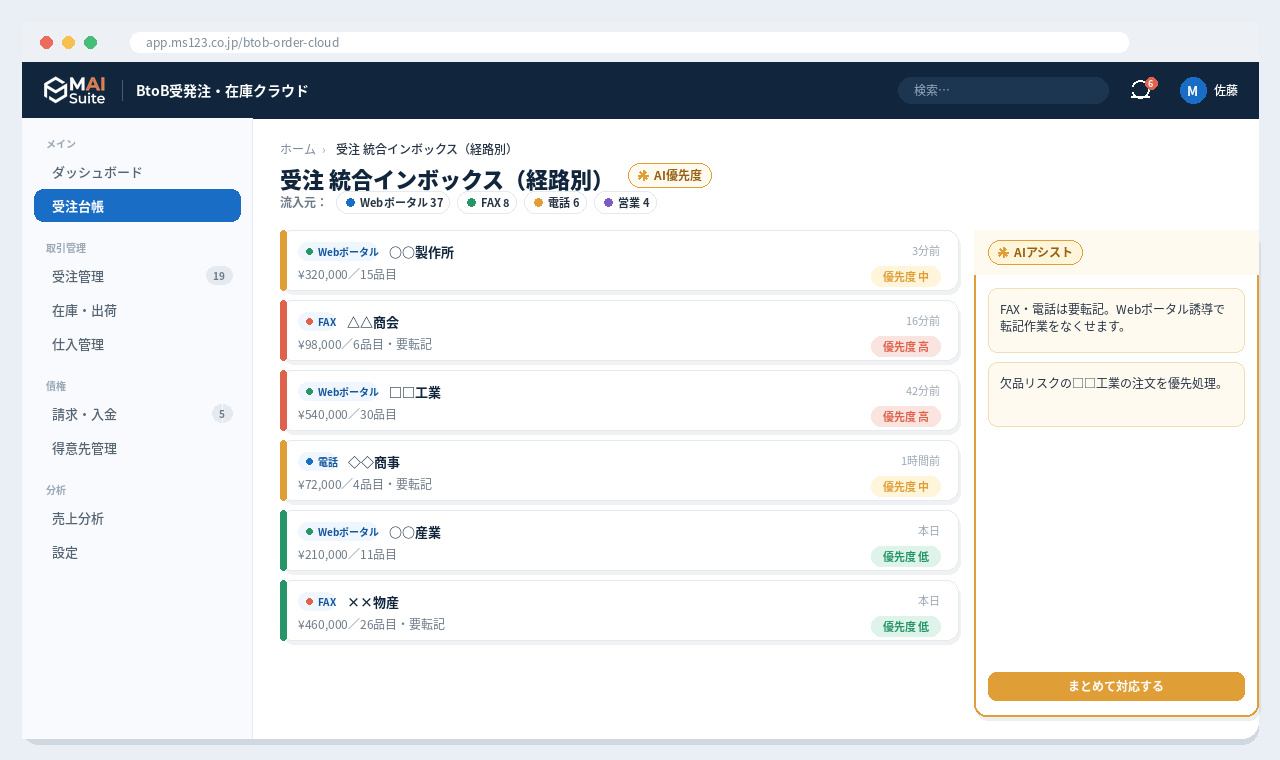Screen dimensions: 1280x760
Task: Open the 佐藤 user avatar
Action: 1193,90
